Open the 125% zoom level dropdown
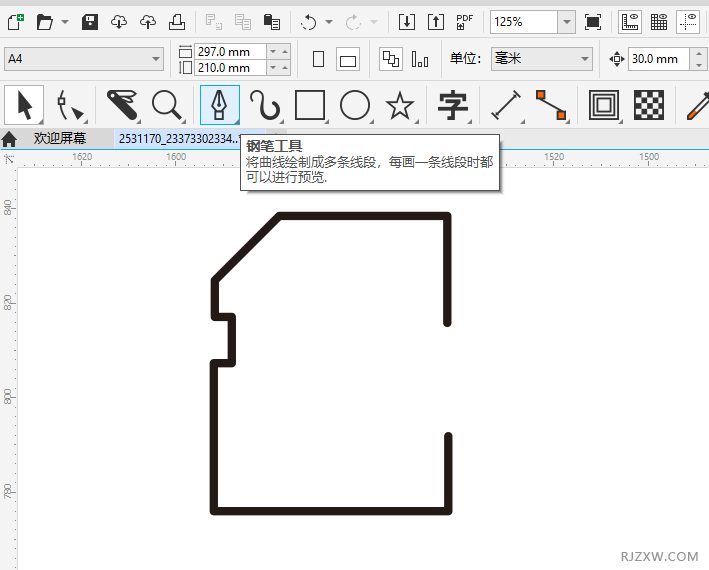The width and height of the screenshot is (709, 570). tap(567, 22)
